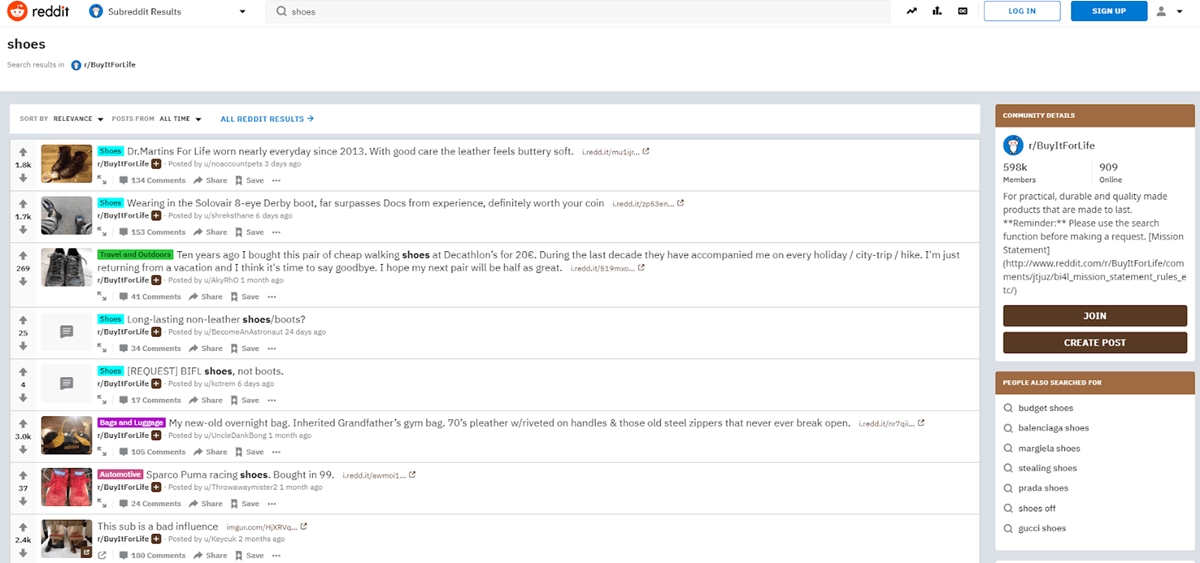Downvote the Solovair 8-eye Derby boot post
The image size is (1200, 563).
[23, 229]
